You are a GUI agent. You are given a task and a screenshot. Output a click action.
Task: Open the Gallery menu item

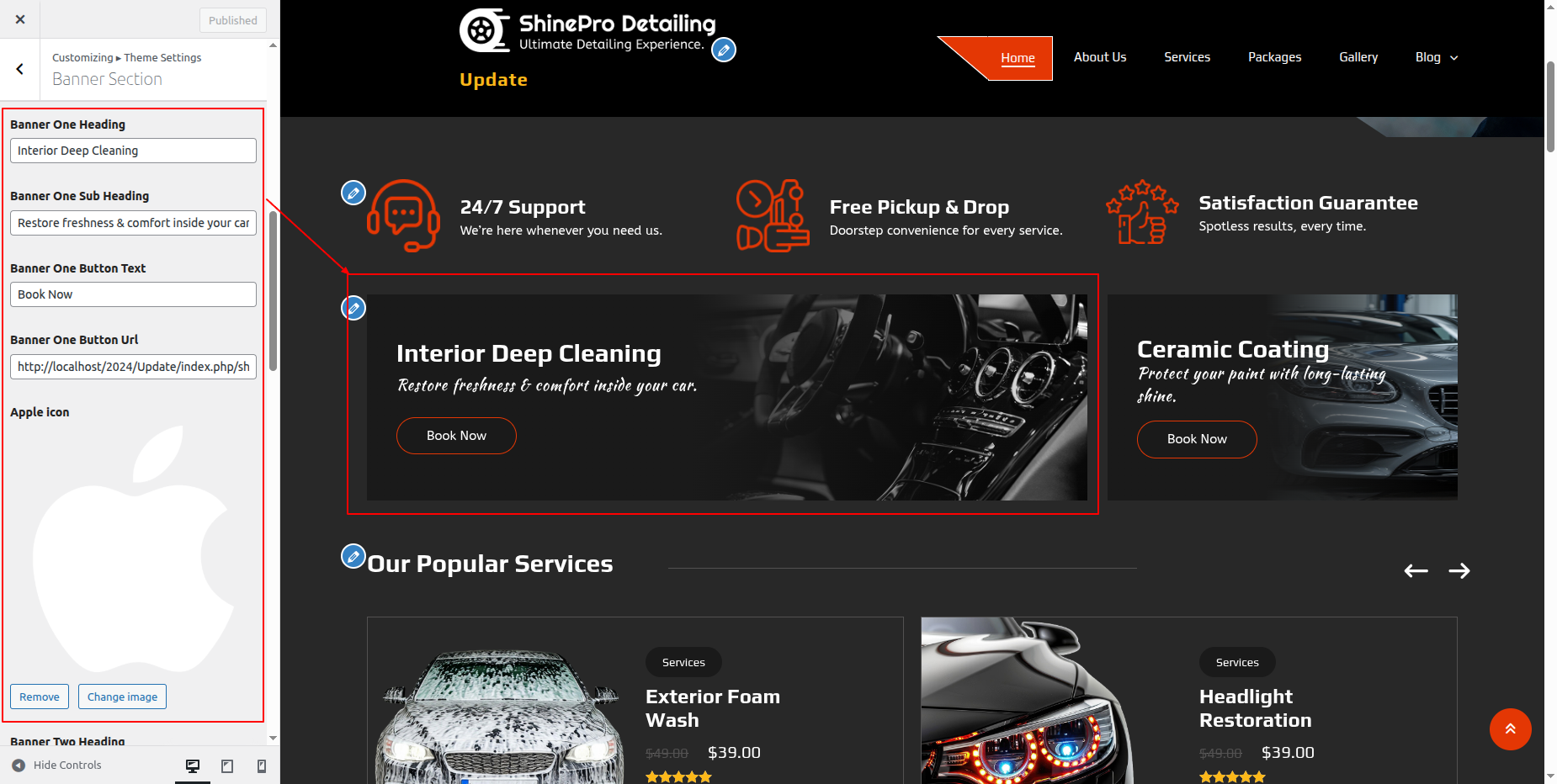[x=1358, y=57]
